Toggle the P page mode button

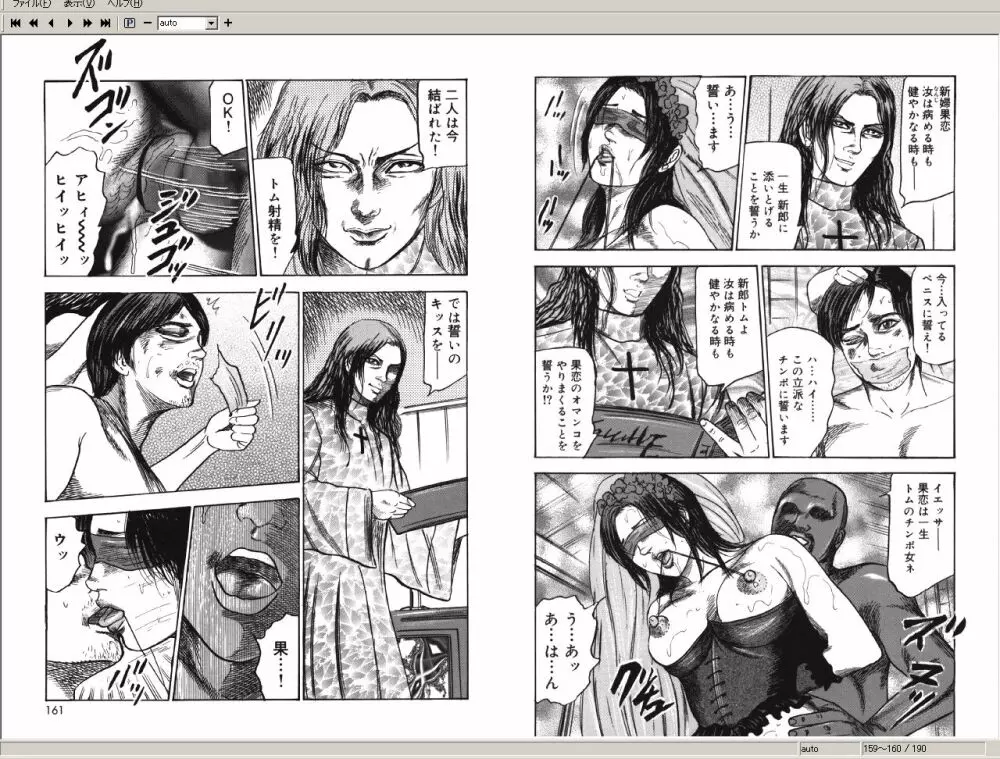point(129,22)
